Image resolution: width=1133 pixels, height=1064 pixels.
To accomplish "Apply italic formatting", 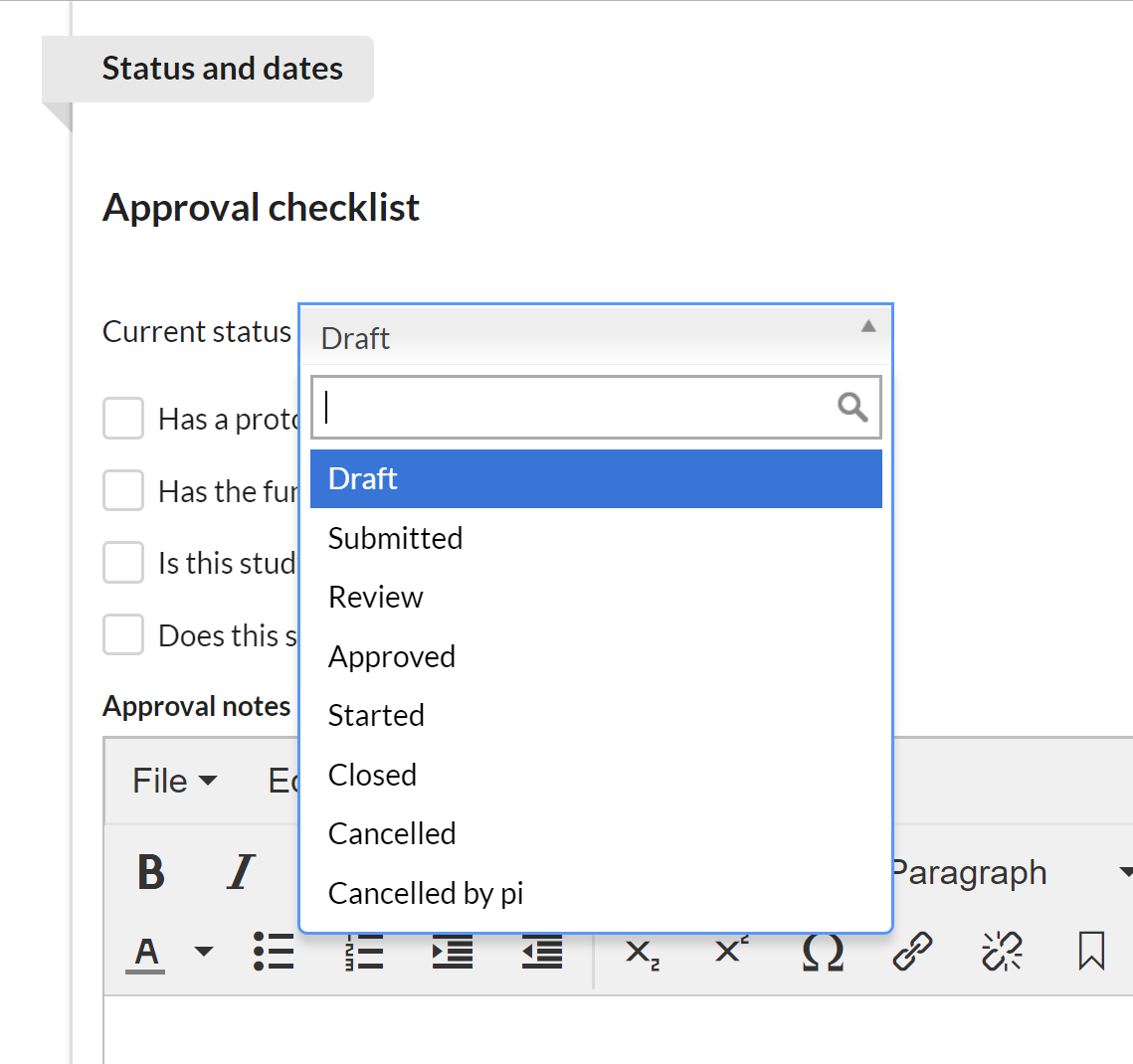I will click(x=241, y=873).
